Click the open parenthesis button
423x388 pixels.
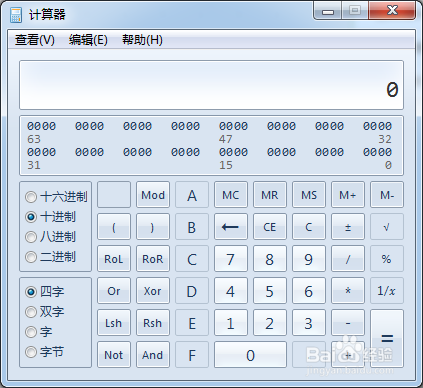tap(114, 227)
